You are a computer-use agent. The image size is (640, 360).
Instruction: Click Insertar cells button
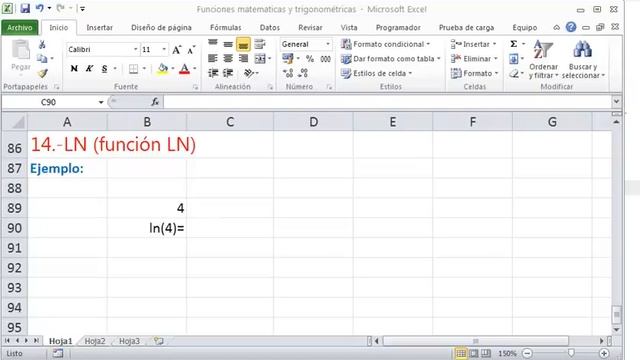(473, 44)
